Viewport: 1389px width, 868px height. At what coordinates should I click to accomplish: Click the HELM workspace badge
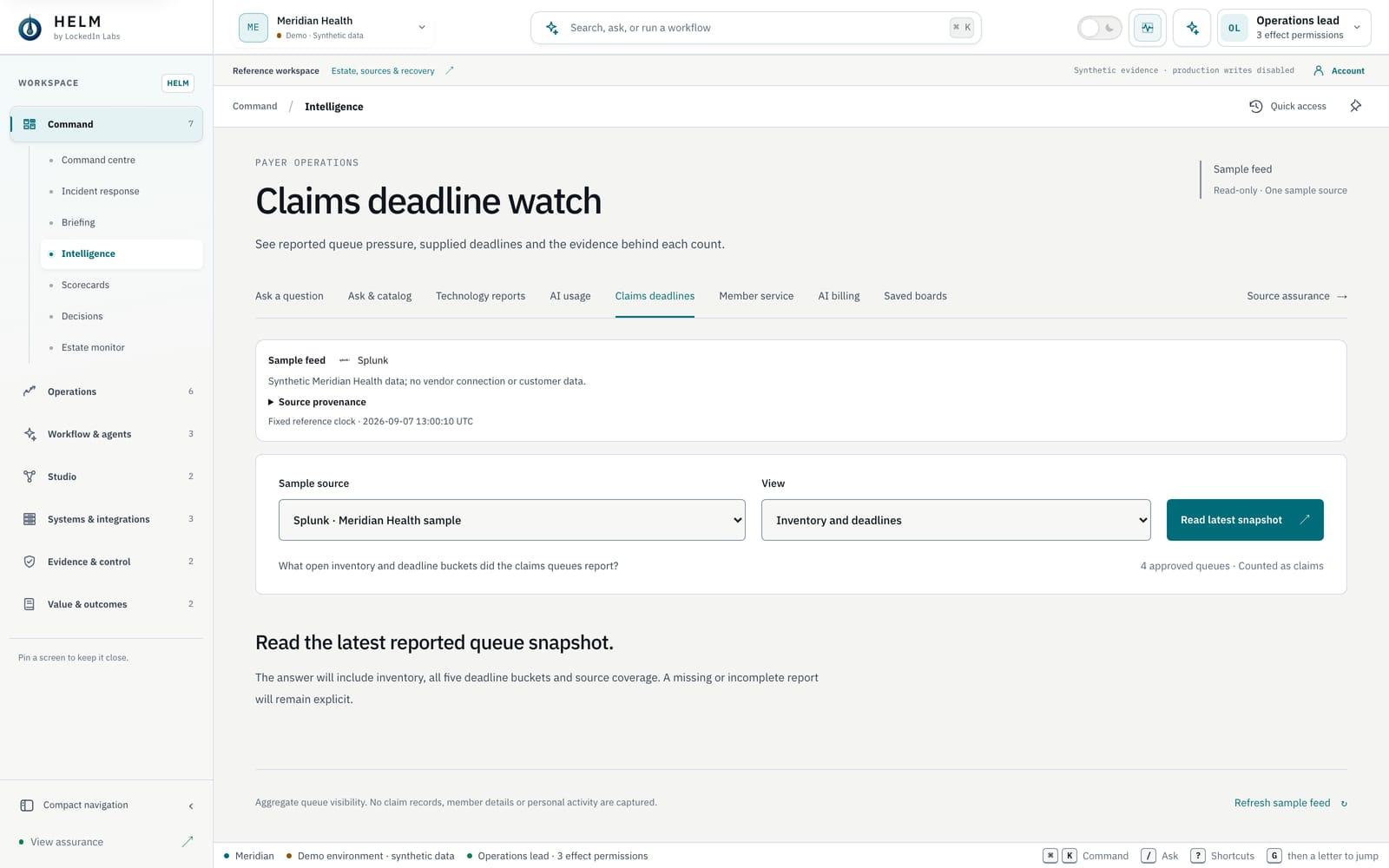[x=178, y=83]
